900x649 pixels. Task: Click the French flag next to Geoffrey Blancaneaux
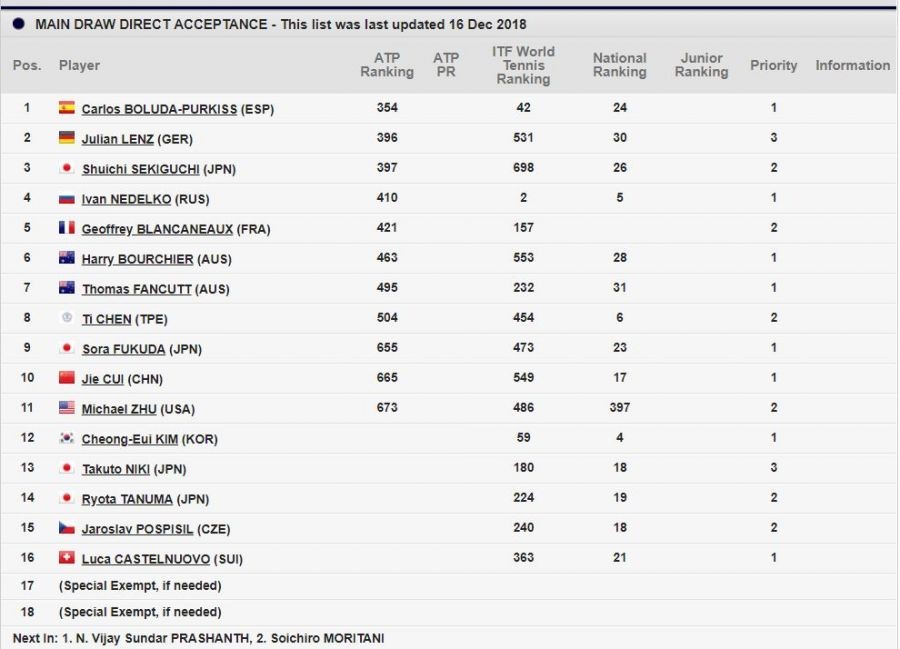point(67,228)
